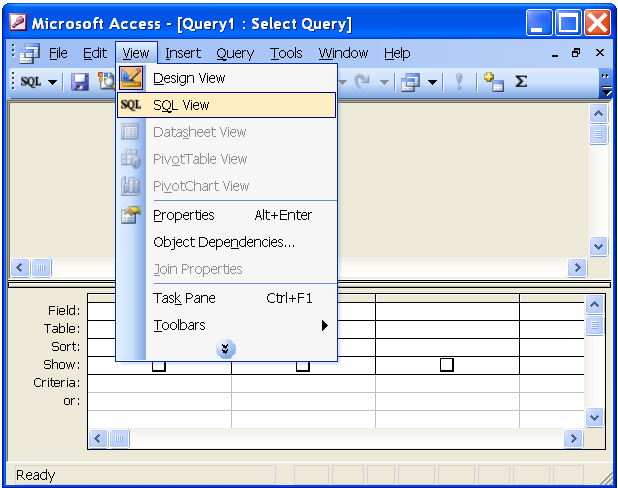Screen dimensions: 618x488
Task: Open the Query Type dropdown arrow
Action: (x=432, y=82)
